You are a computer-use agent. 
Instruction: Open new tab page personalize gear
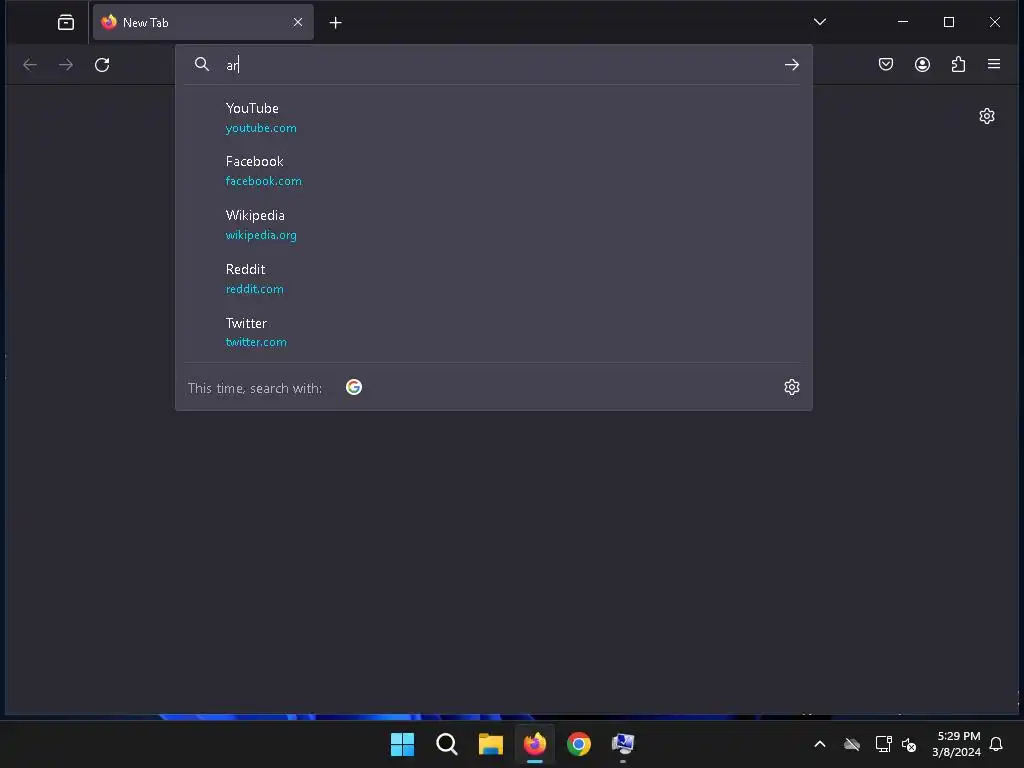click(x=987, y=116)
